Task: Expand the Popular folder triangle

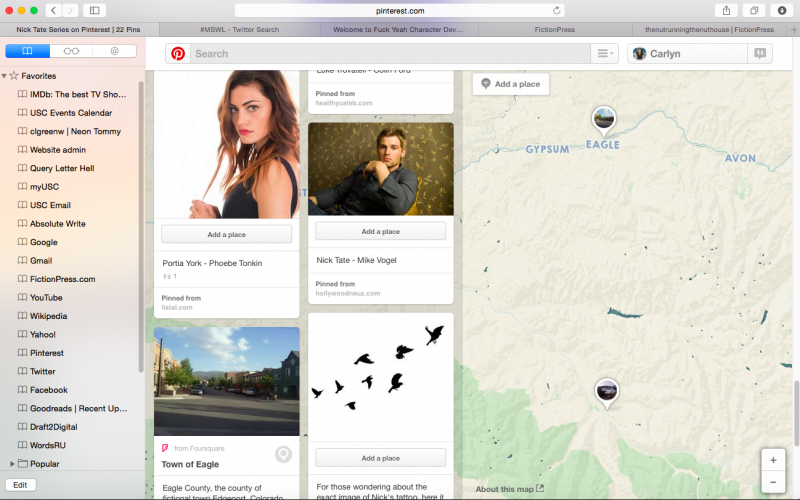Action: (x=12, y=464)
